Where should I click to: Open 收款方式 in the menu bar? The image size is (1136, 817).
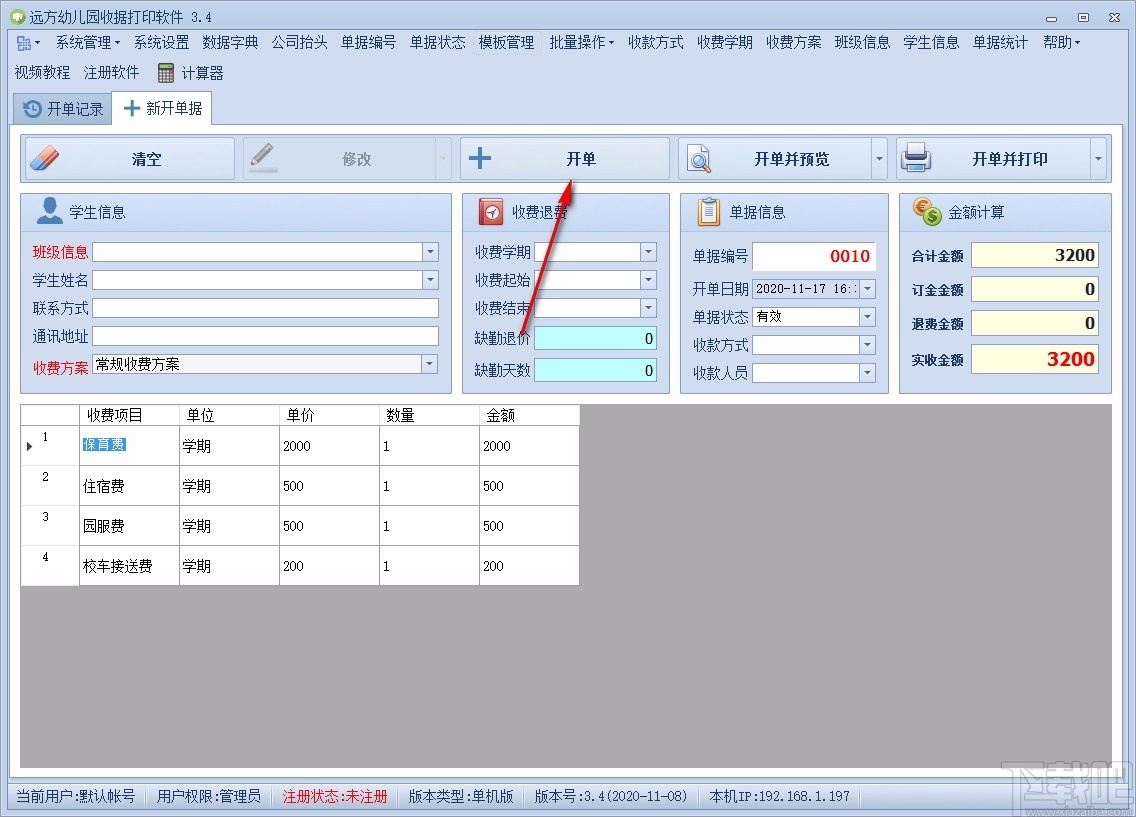point(656,43)
